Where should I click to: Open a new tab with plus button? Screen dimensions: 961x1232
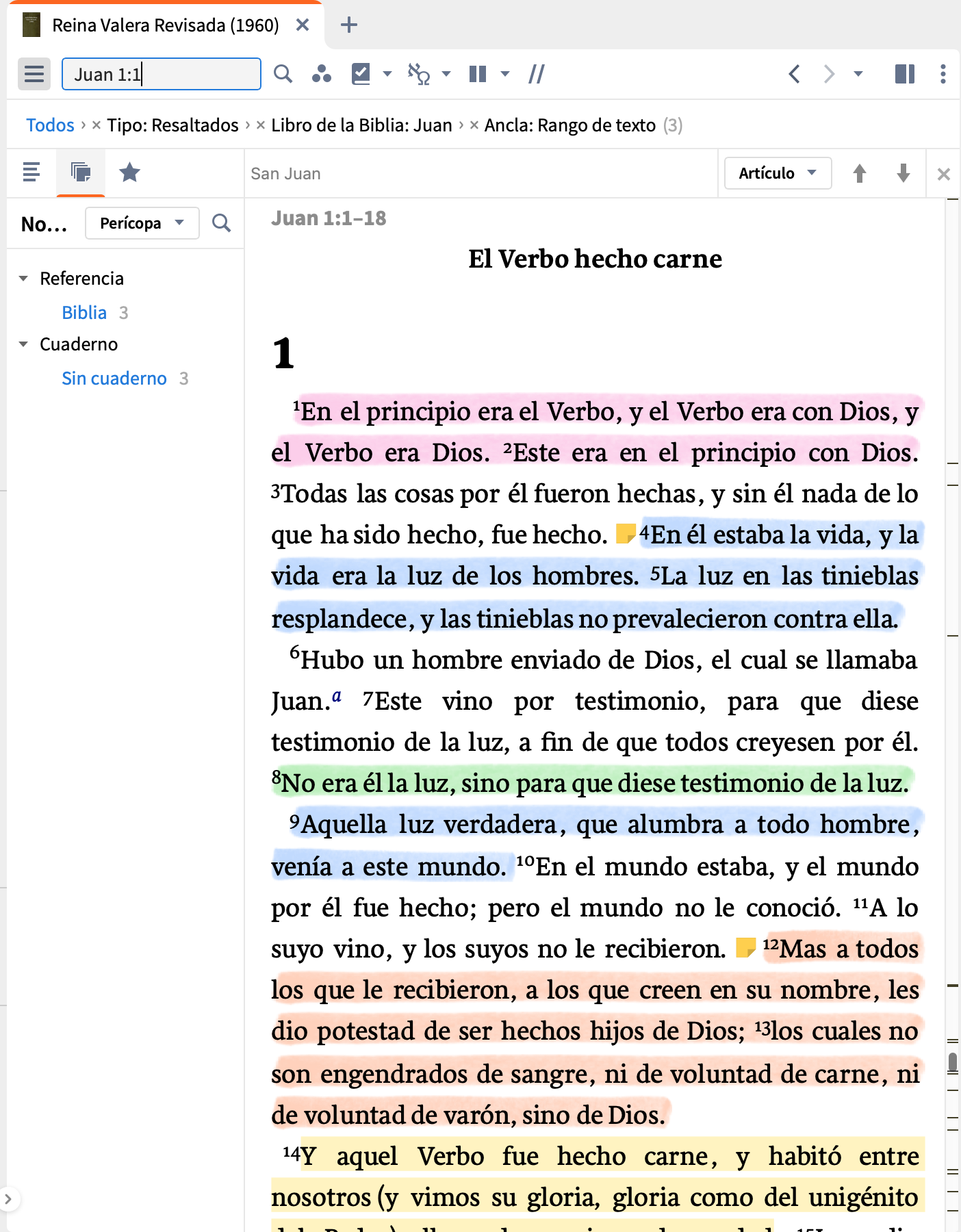click(x=349, y=25)
